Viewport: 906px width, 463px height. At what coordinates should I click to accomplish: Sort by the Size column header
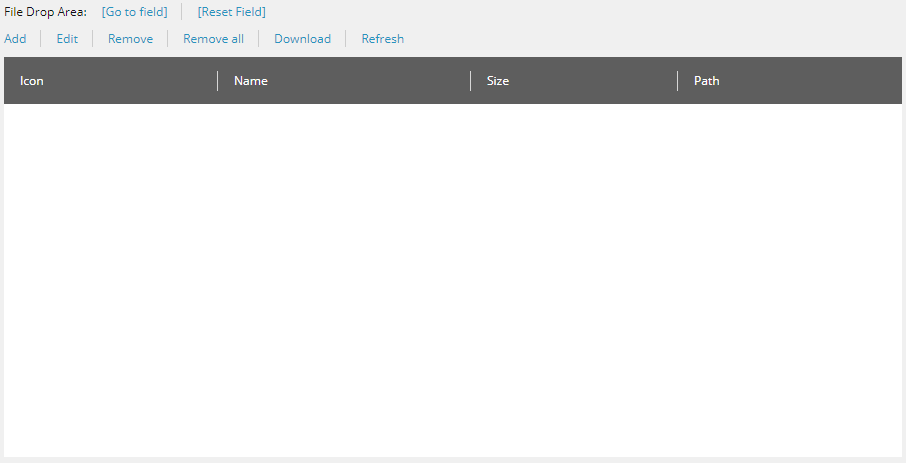pos(497,81)
